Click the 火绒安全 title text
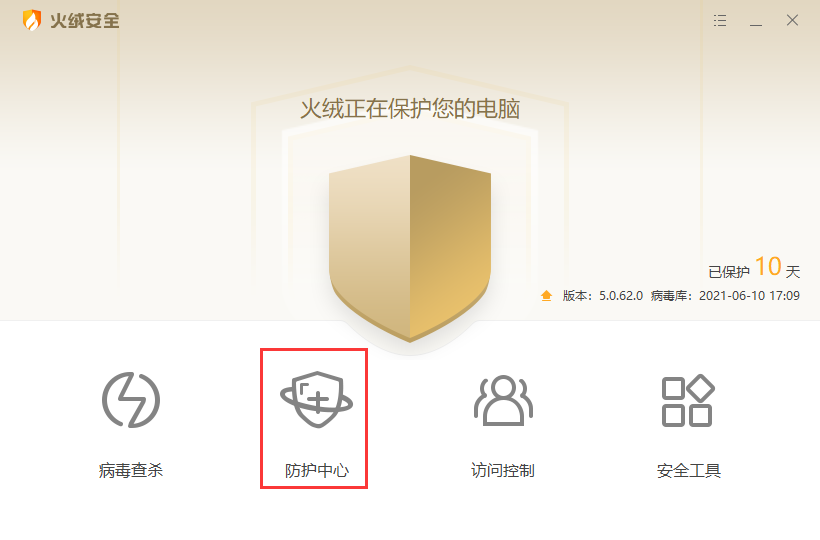This screenshot has width=820, height=540. pos(85,21)
